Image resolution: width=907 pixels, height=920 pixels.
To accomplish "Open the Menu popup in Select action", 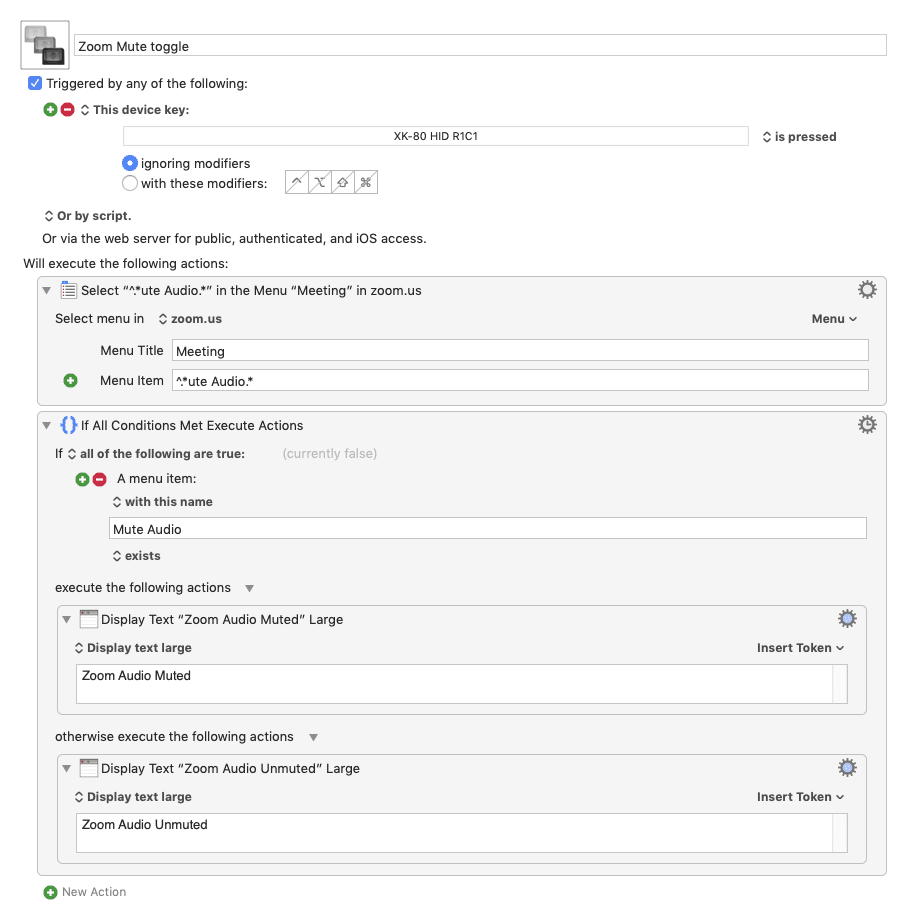I will click(x=834, y=319).
